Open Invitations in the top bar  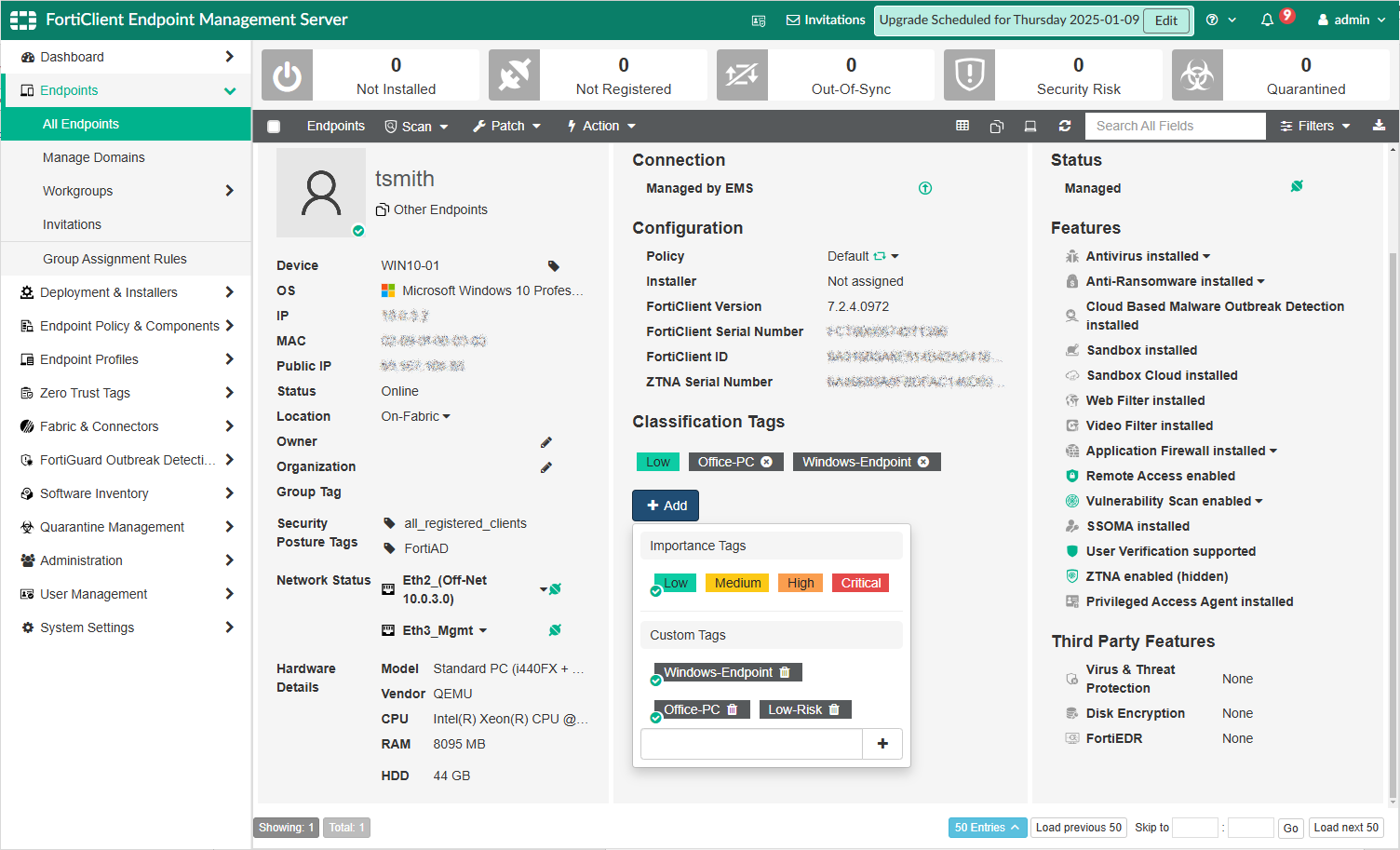[x=826, y=20]
